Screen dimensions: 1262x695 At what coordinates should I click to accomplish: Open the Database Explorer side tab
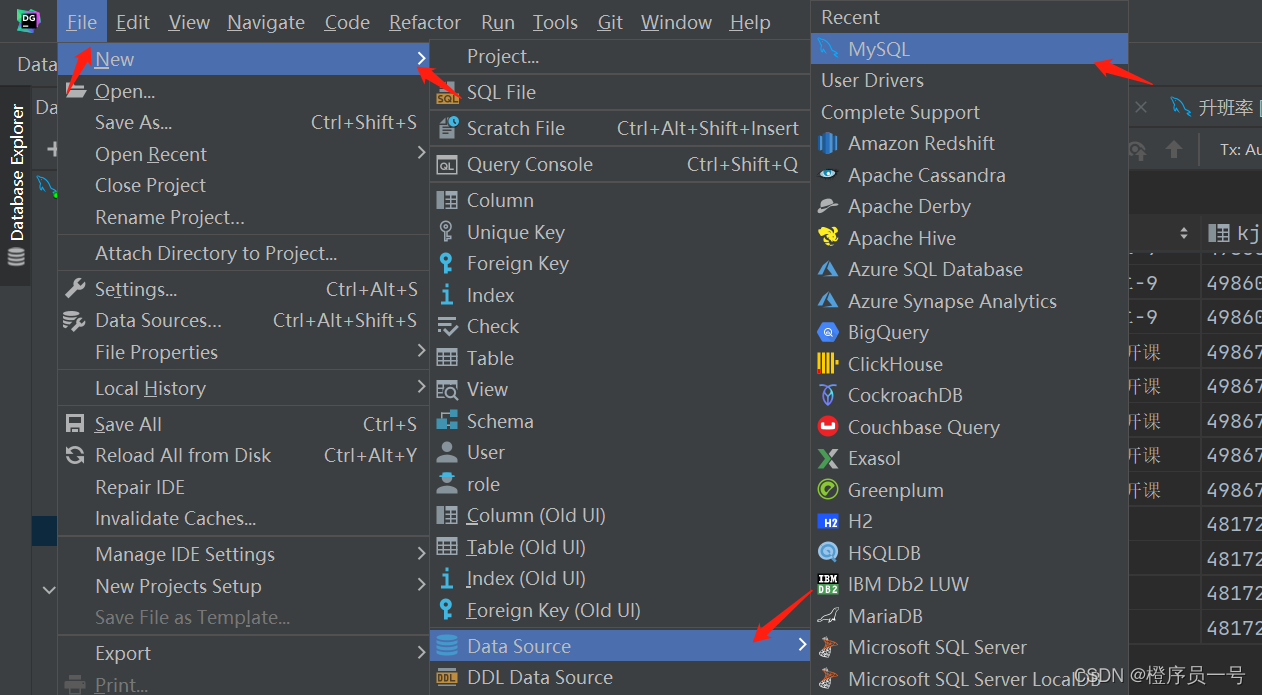point(16,185)
